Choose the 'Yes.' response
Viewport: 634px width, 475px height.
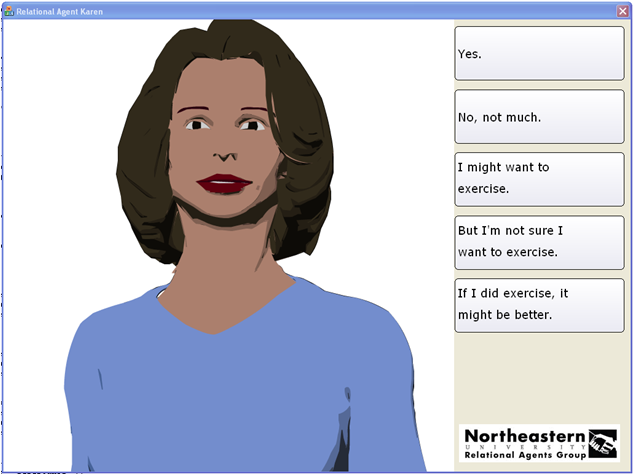[x=539, y=53]
